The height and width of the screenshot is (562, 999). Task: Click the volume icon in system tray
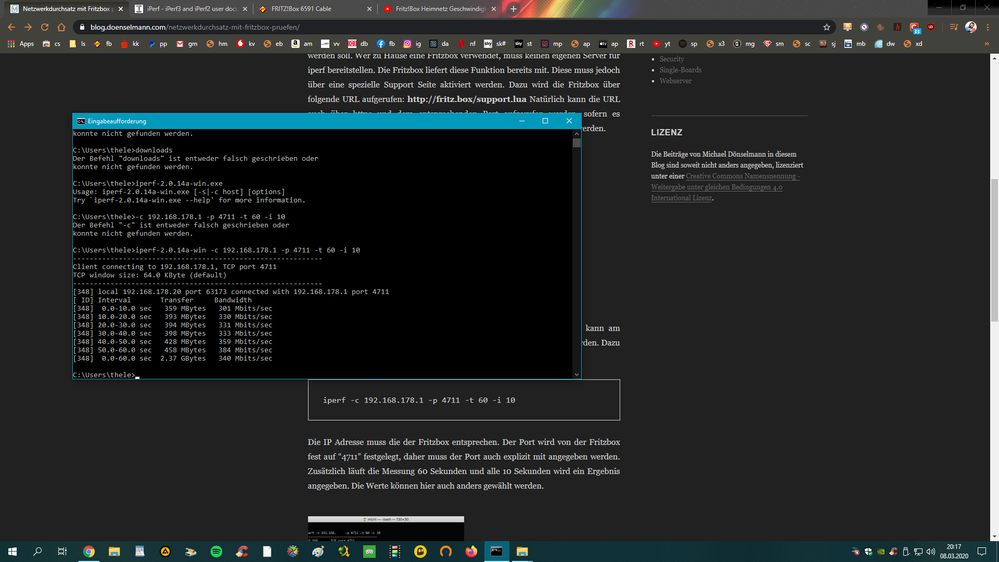click(930, 551)
